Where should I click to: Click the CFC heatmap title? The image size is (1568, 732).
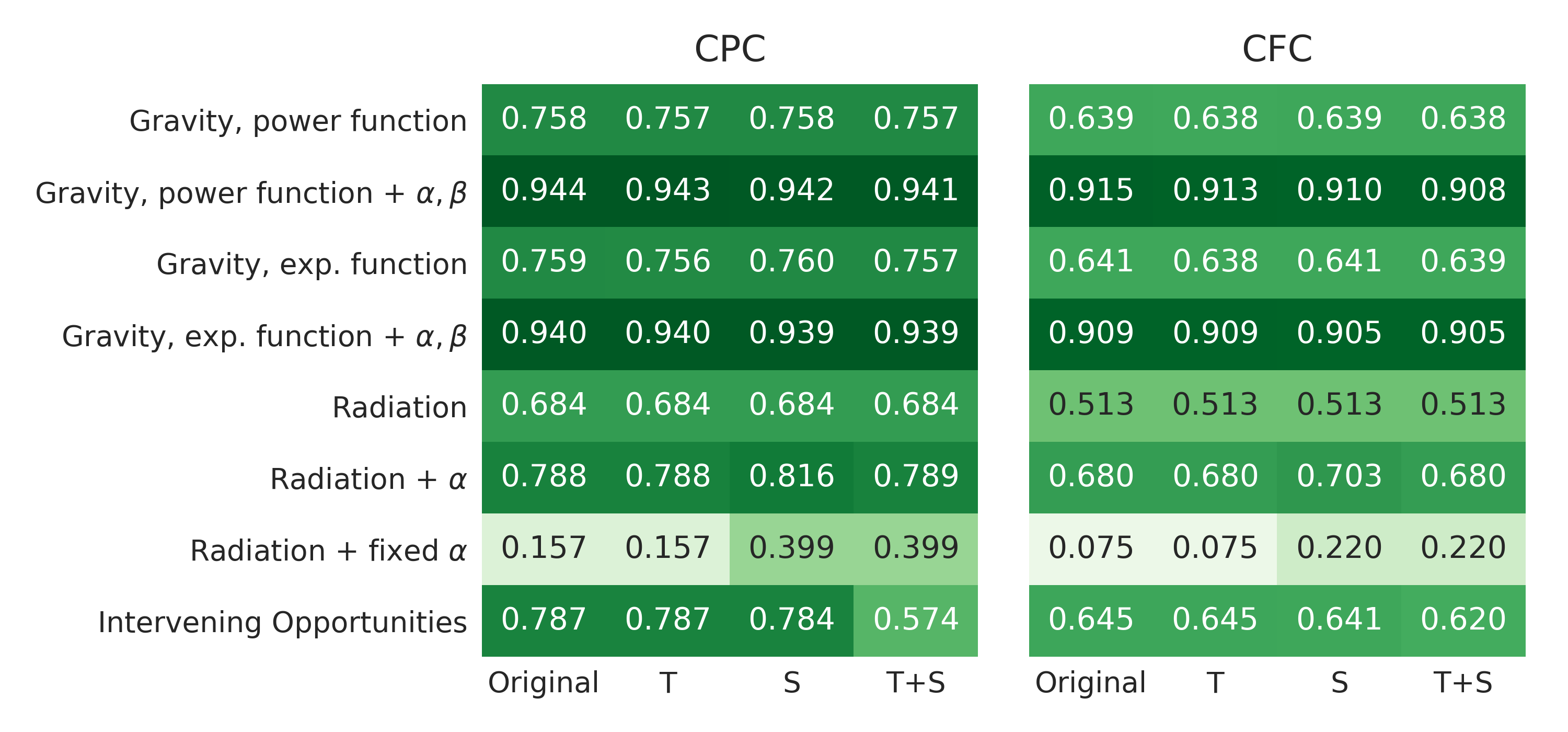[x=1276, y=49]
